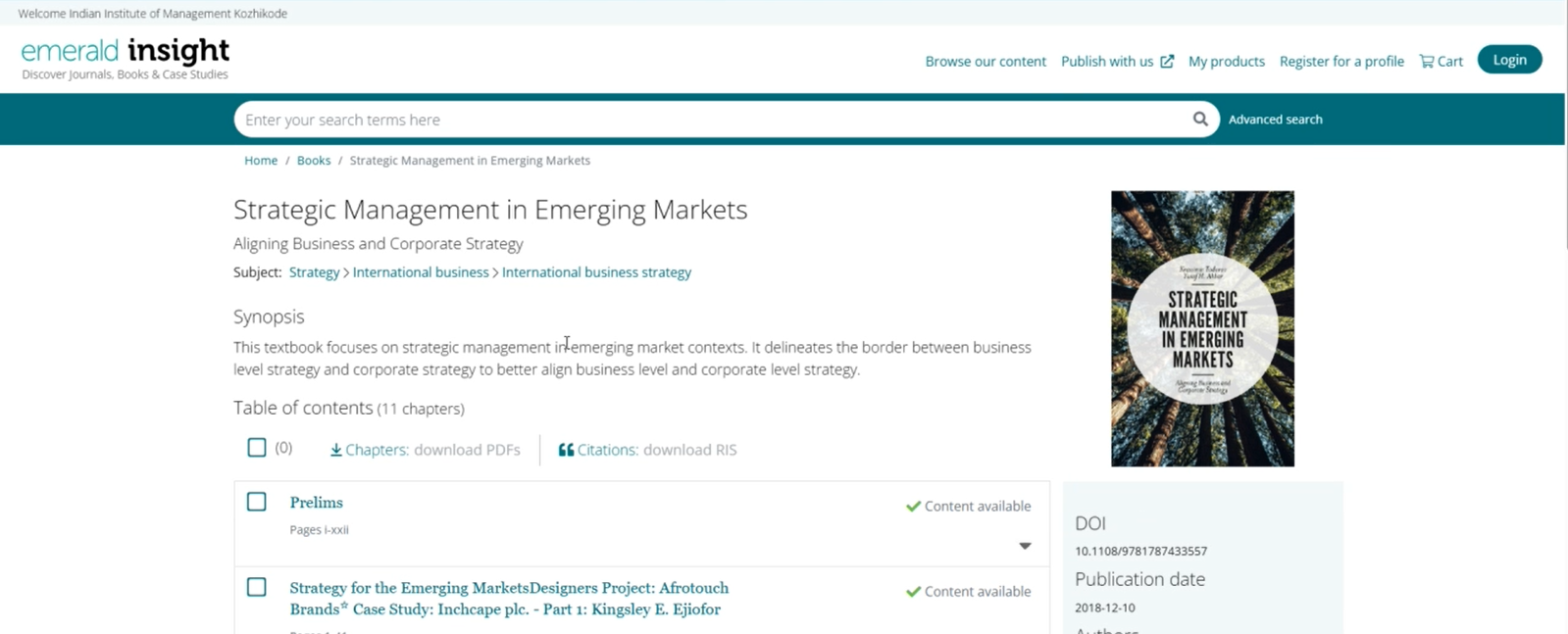Open the International business subject link
Screen dimensions: 1568x634
[420, 272]
